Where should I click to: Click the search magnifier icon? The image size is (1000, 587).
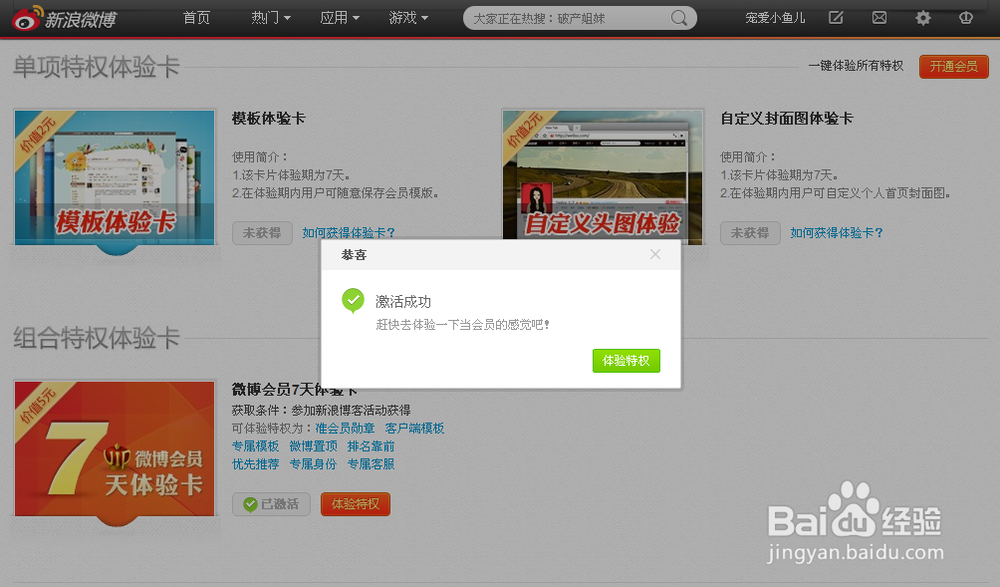click(679, 18)
